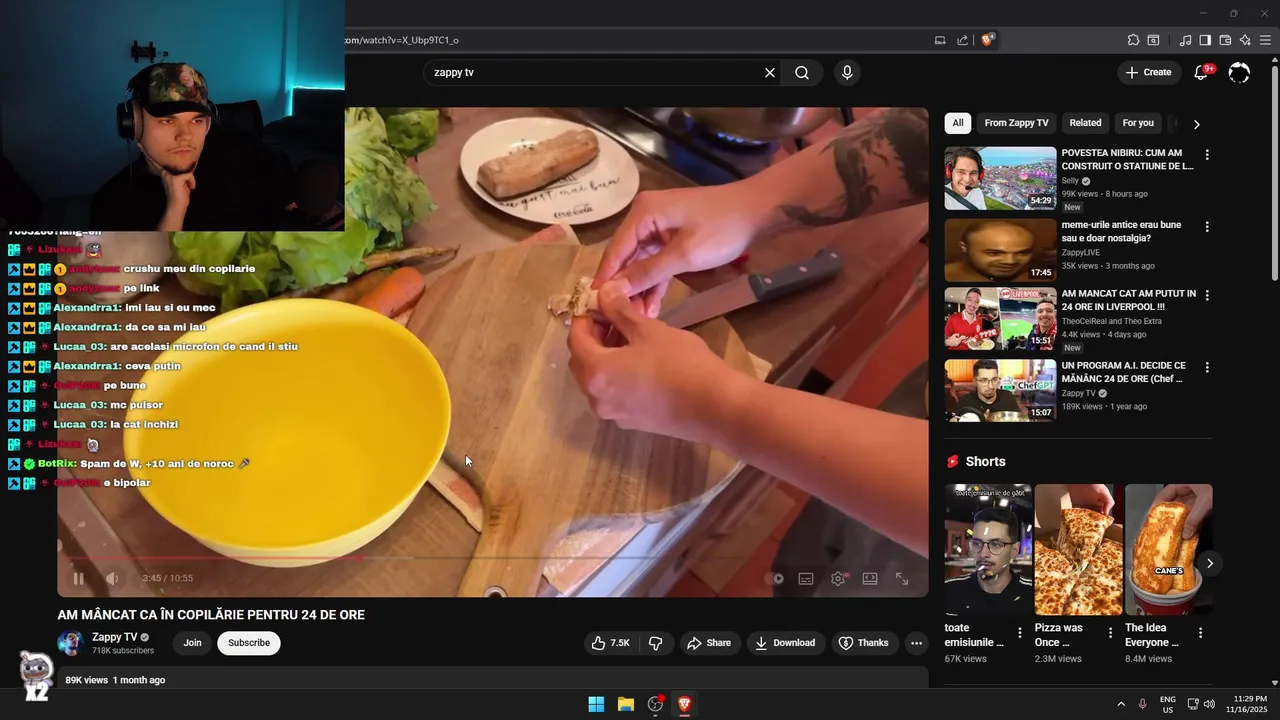Like the video (7.5K)
This screenshot has height=720, width=1280.
610,643
